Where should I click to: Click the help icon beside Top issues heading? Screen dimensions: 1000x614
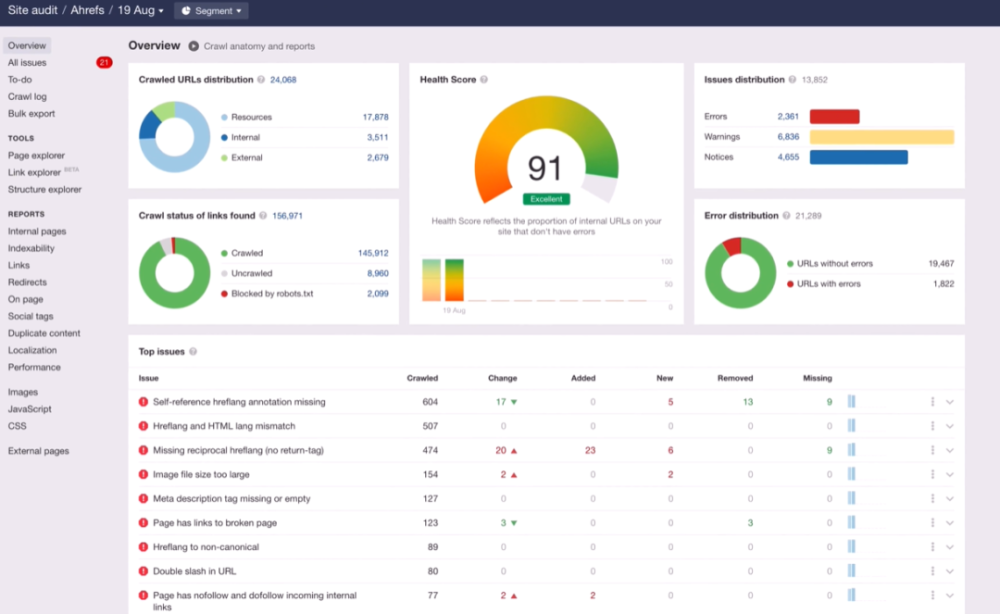click(193, 352)
